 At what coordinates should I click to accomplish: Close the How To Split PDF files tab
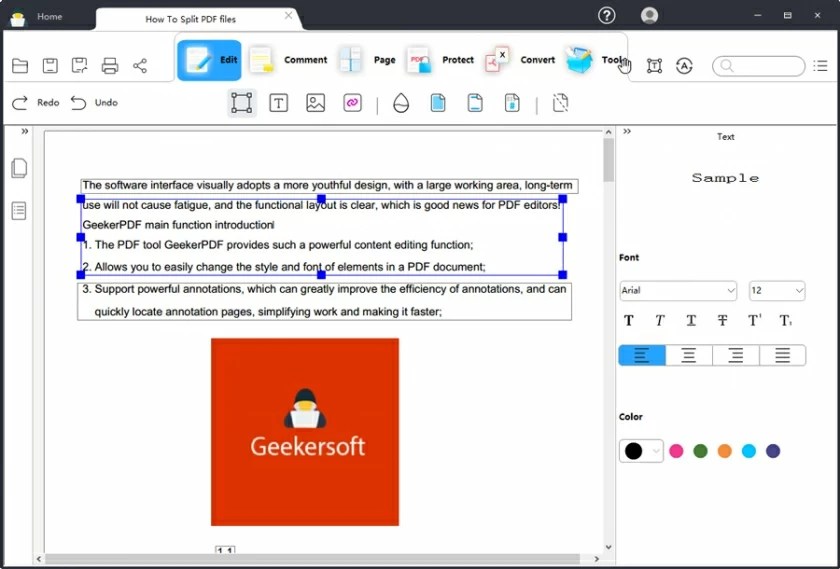tap(288, 16)
